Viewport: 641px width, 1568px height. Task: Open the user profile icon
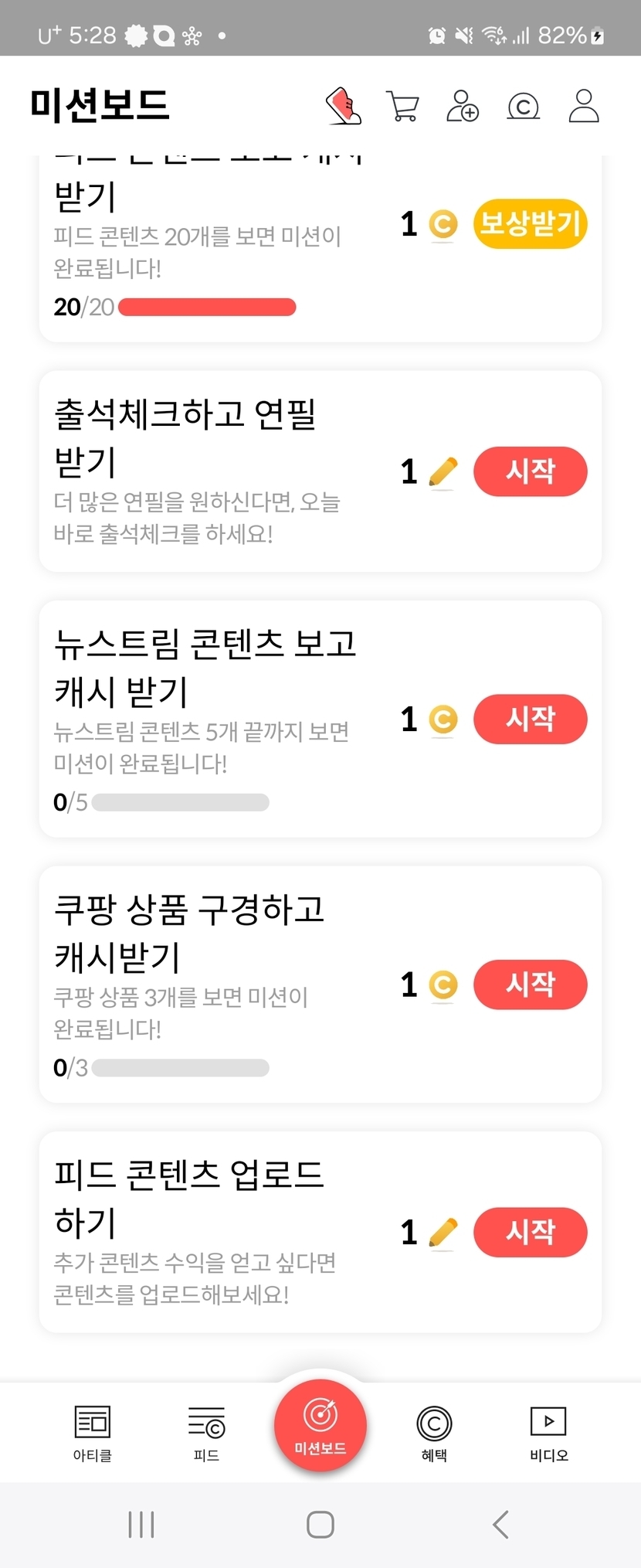click(x=584, y=107)
